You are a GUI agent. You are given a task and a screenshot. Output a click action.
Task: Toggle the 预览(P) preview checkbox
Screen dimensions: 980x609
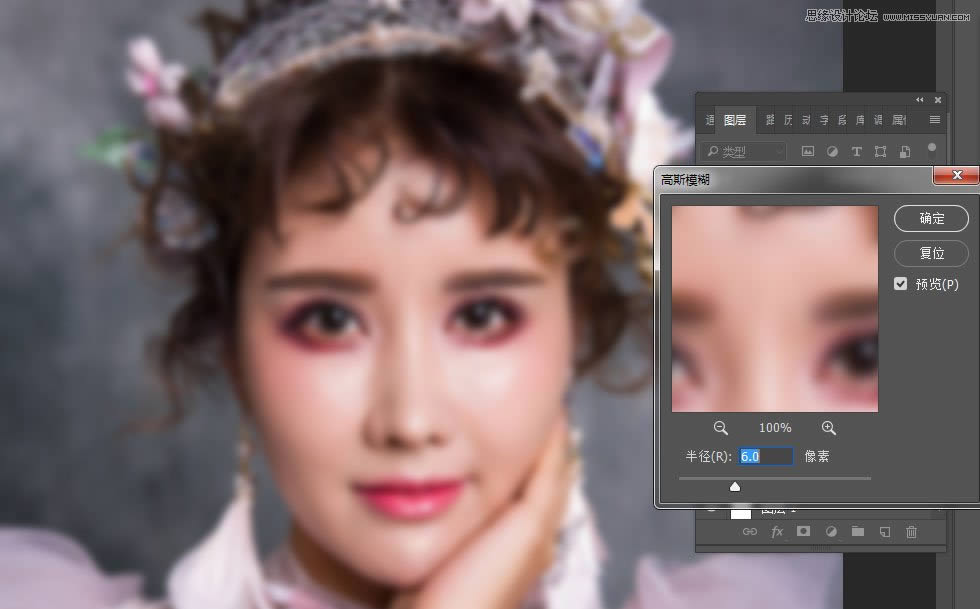(x=900, y=284)
